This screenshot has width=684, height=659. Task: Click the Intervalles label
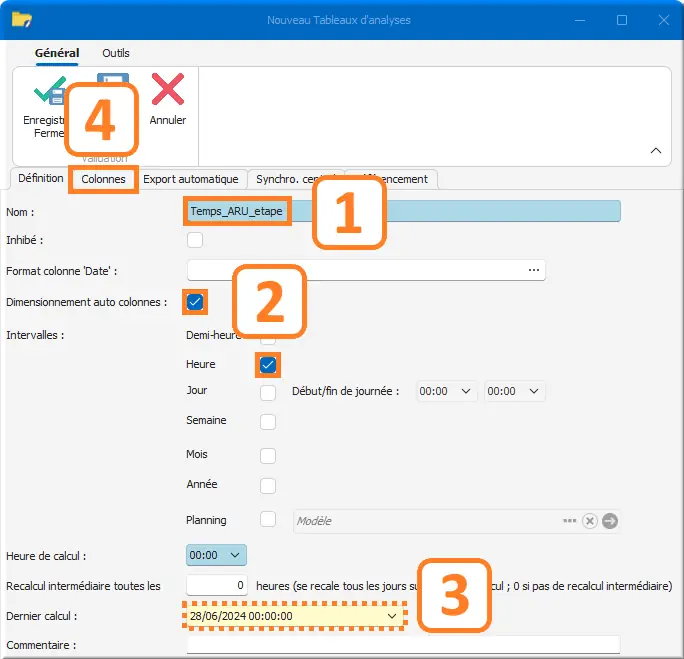pyautogui.click(x=35, y=335)
